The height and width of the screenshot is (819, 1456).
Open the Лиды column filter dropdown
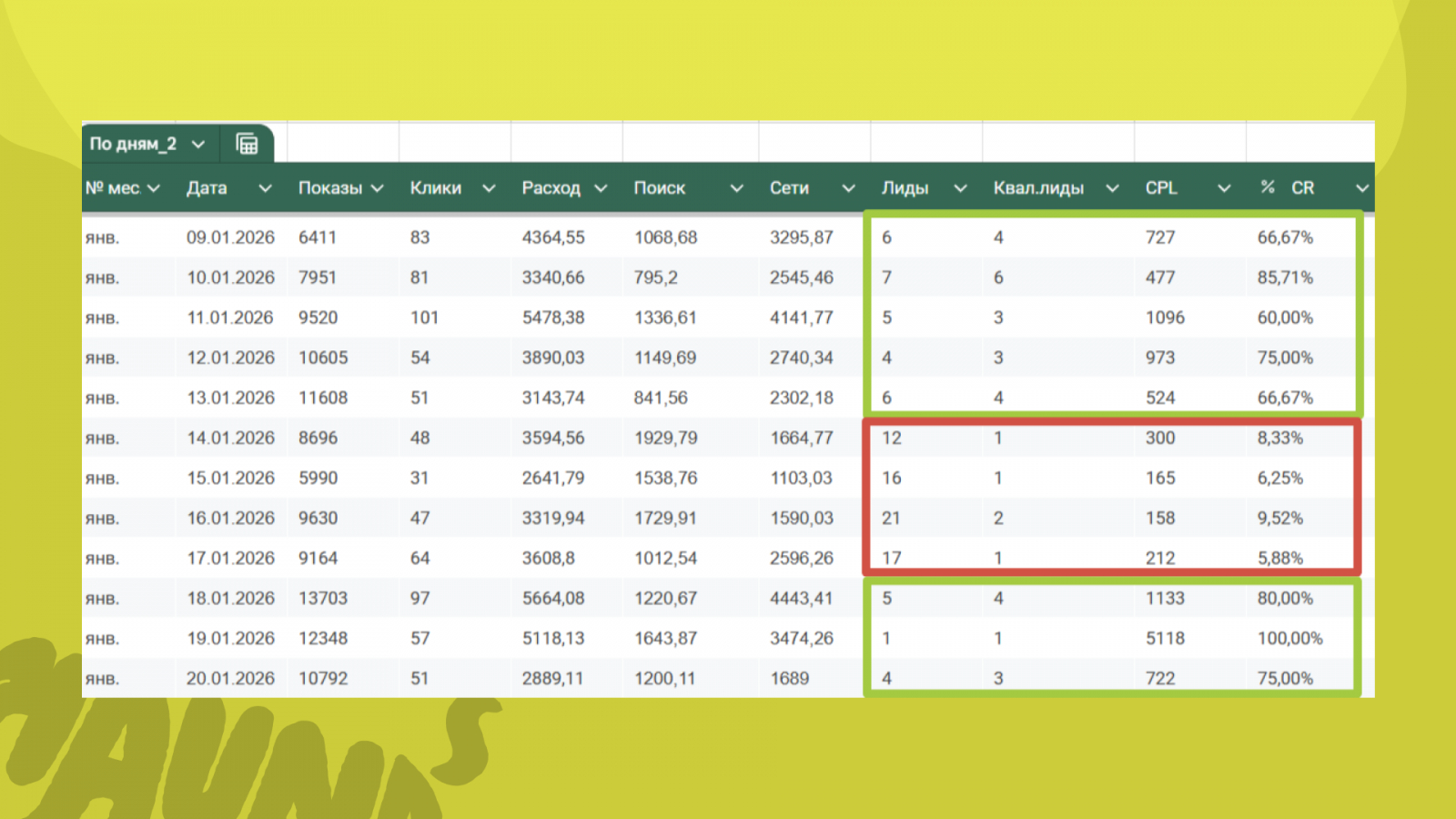pyautogui.click(x=960, y=188)
